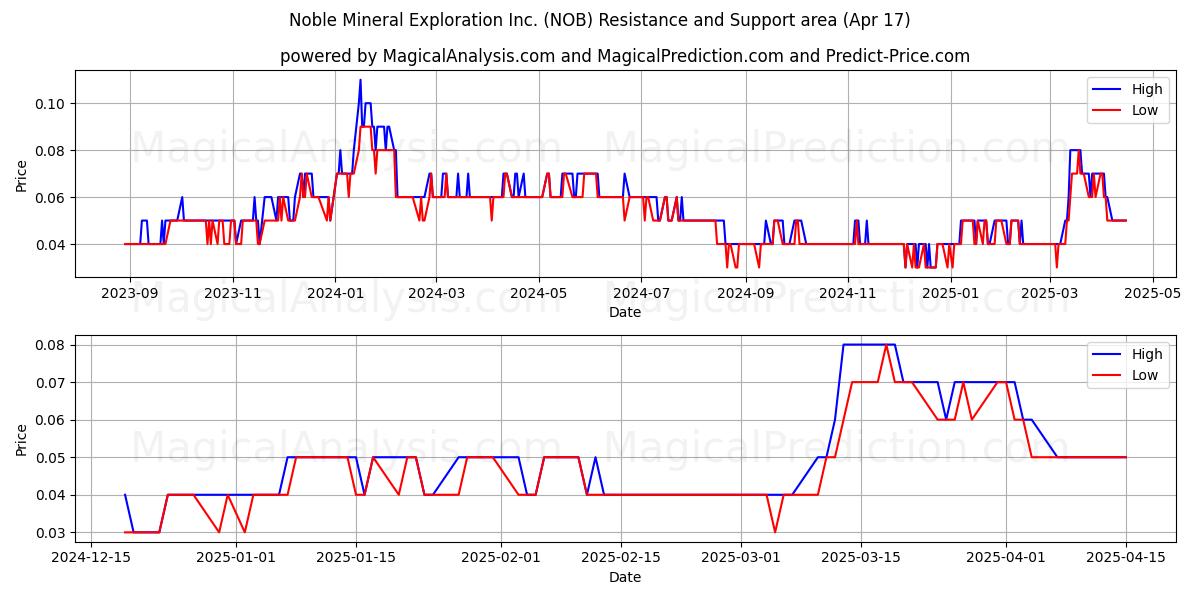Click the 2024-03 tick label
1200x600 pixels.
pos(436,294)
